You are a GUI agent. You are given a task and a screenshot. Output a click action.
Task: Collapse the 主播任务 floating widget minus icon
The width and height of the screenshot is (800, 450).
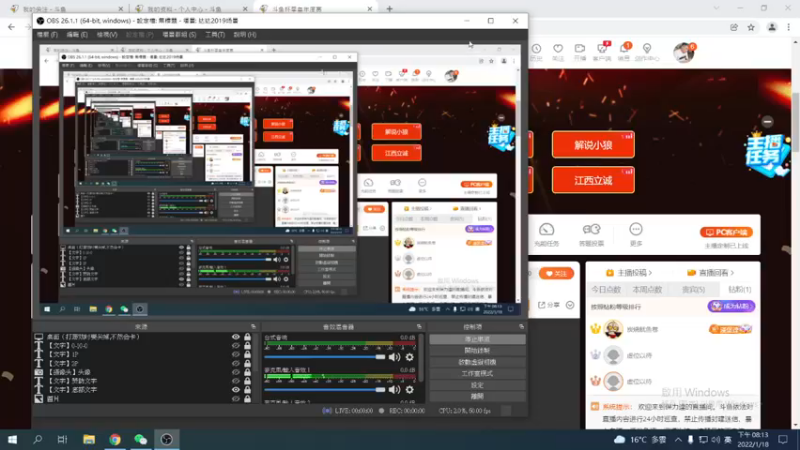[x=767, y=121]
